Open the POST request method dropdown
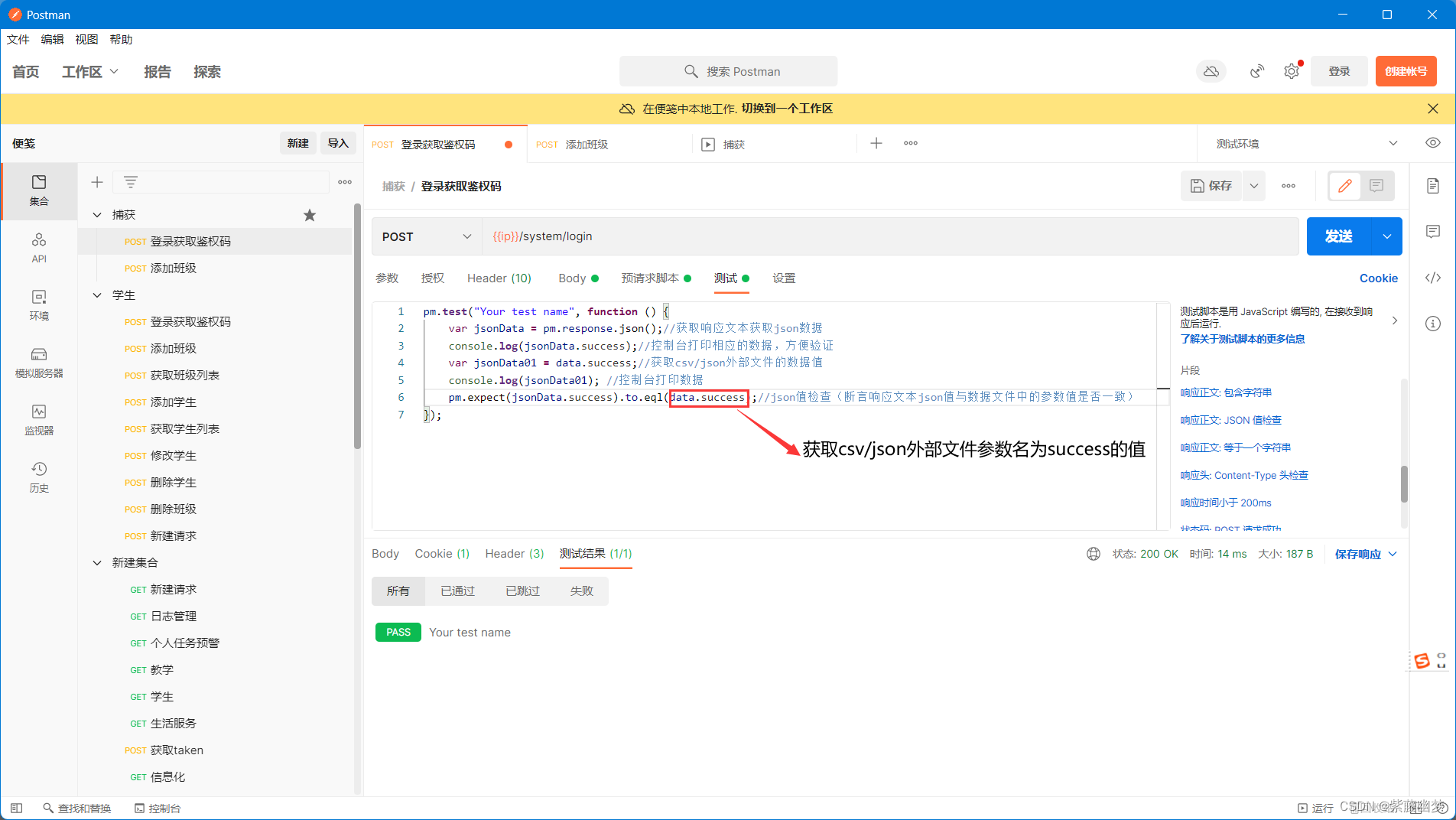Screen dimensions: 1456x820 [426, 236]
